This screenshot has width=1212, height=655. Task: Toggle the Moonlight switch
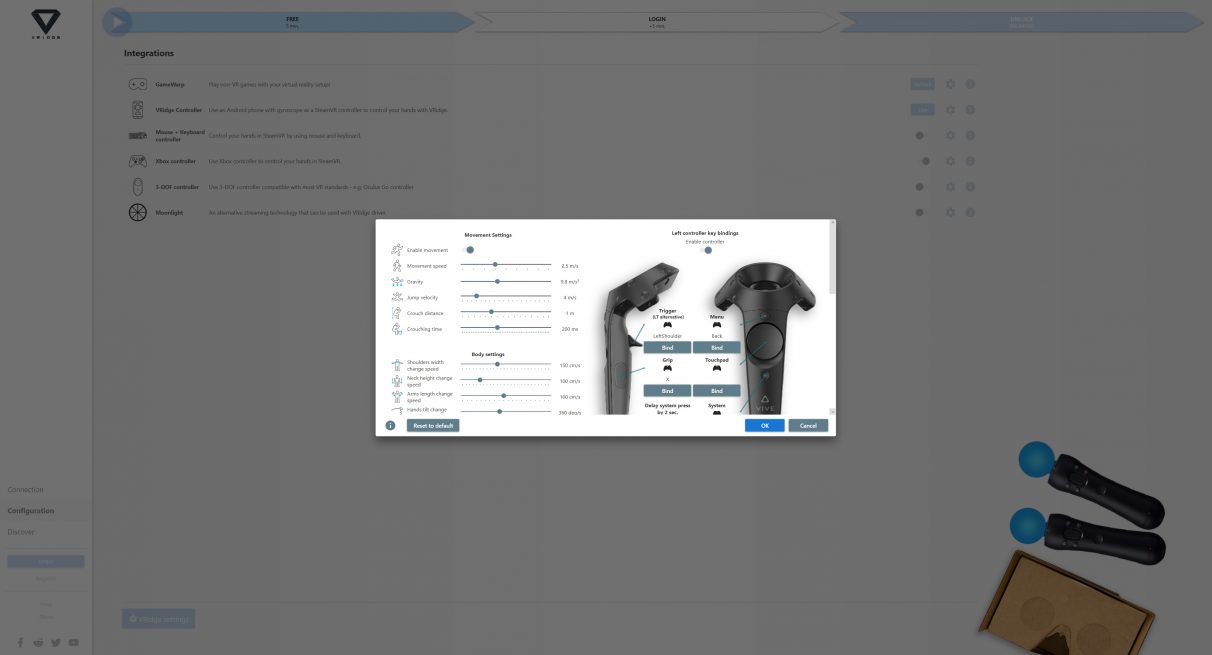tap(921, 213)
